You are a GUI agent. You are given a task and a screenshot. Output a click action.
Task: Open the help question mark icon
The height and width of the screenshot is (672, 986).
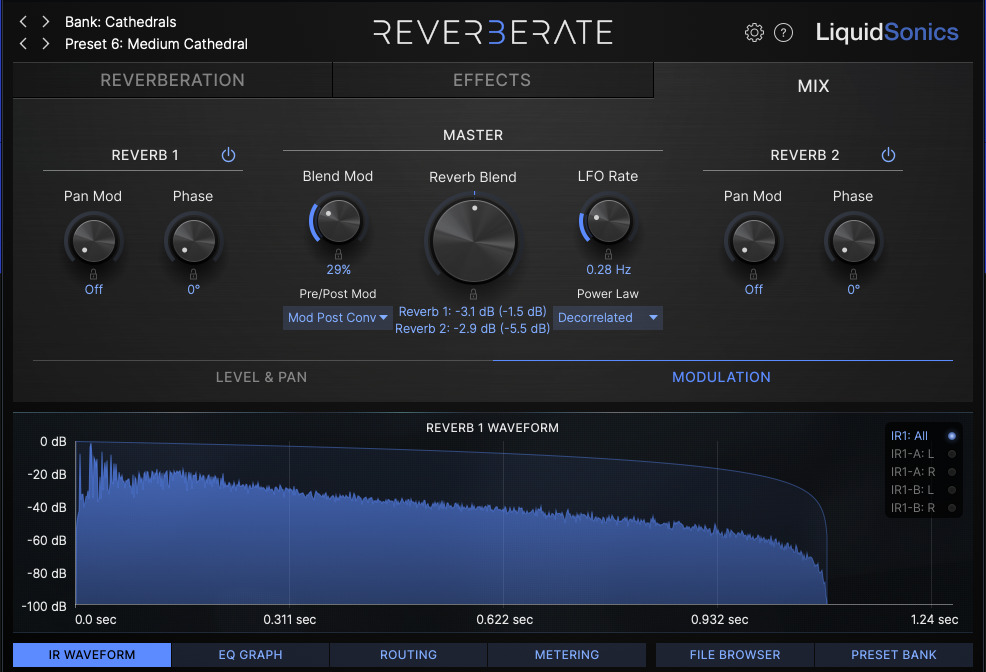point(783,33)
